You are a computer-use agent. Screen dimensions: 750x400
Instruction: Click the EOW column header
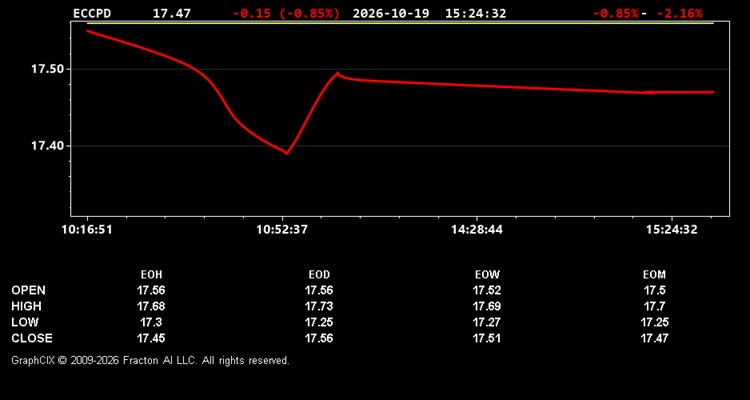pos(487,275)
